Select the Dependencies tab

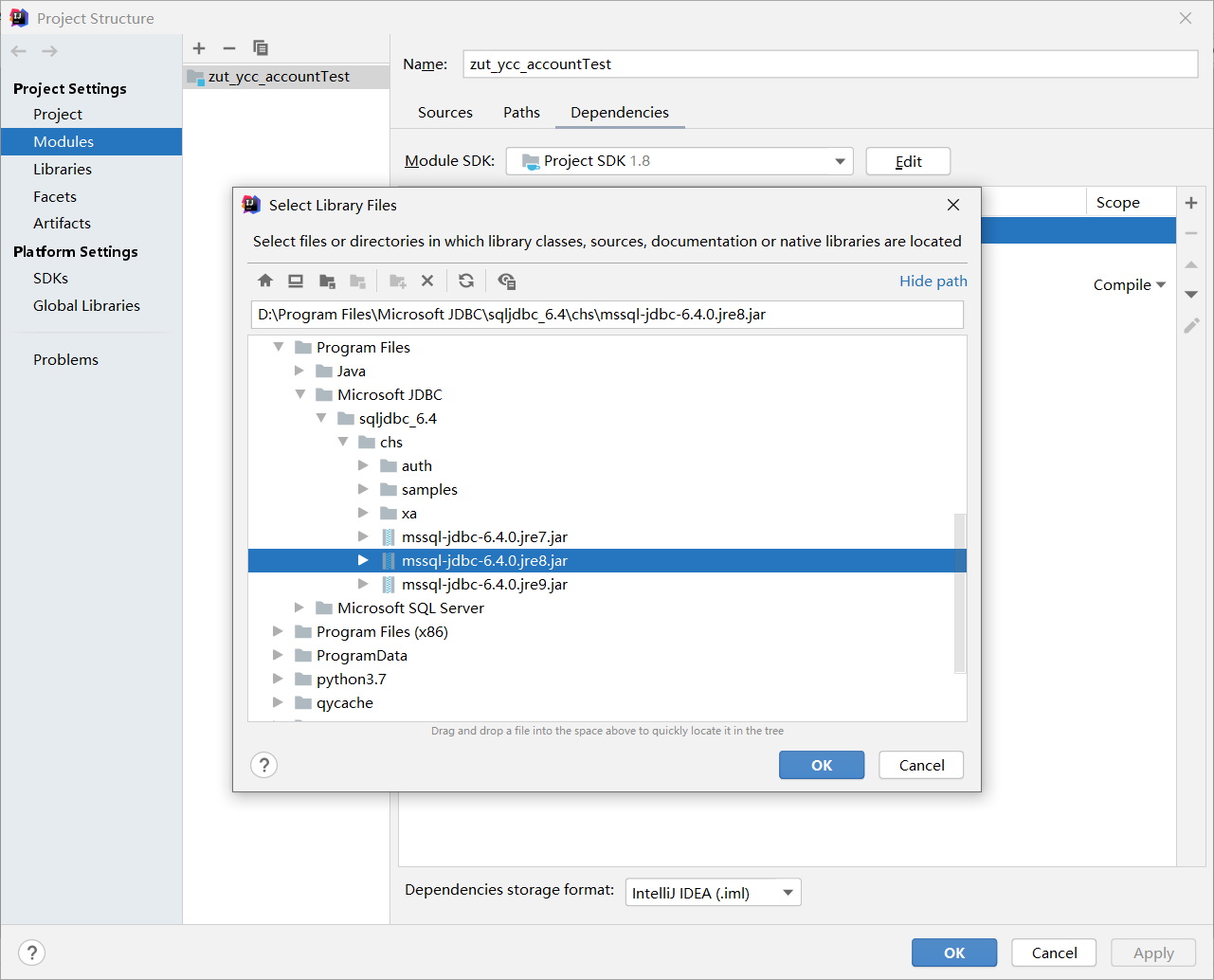620,112
